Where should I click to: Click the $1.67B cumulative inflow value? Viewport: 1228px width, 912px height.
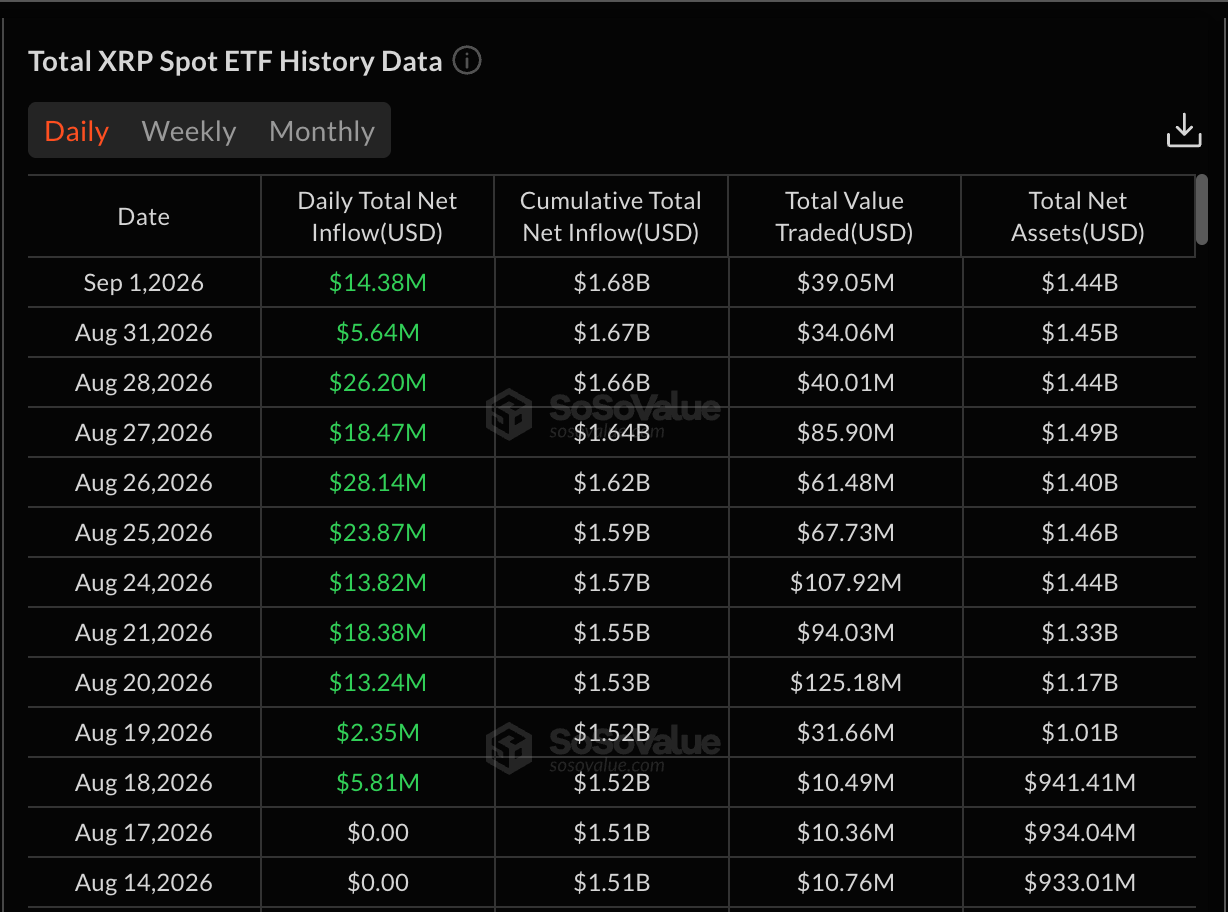click(612, 333)
